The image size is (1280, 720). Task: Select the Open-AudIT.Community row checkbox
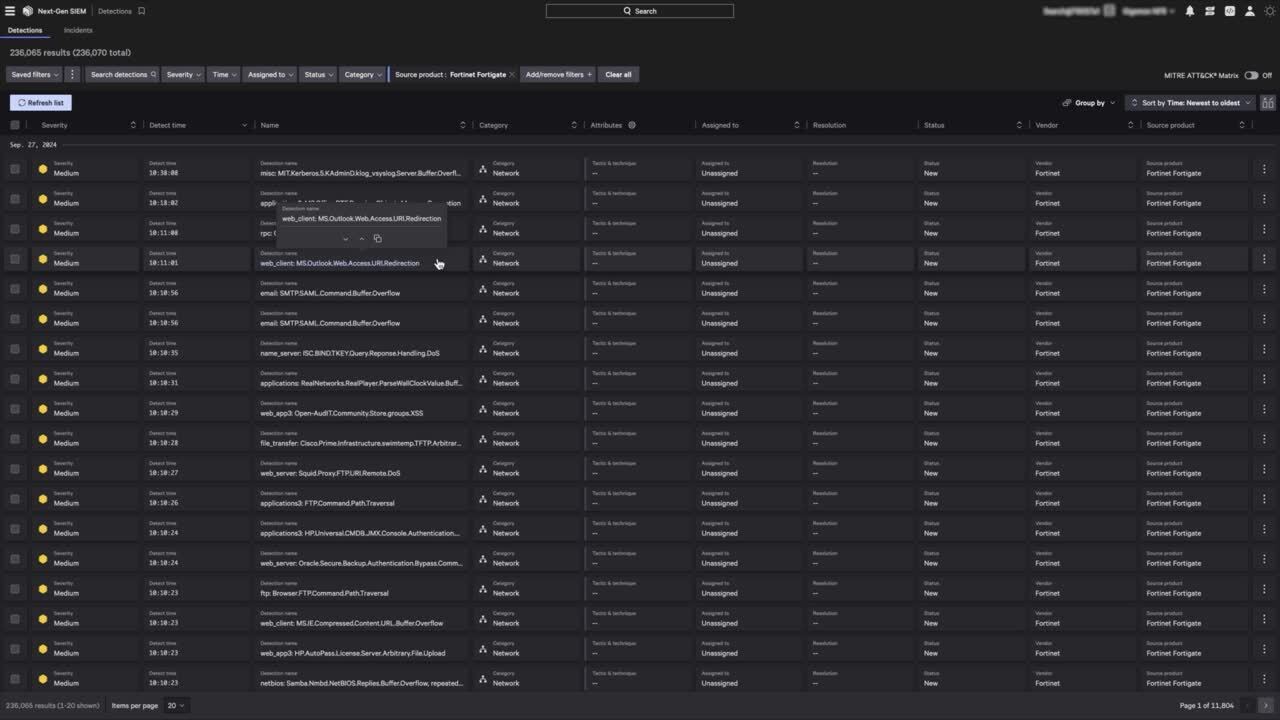[x=15, y=409]
